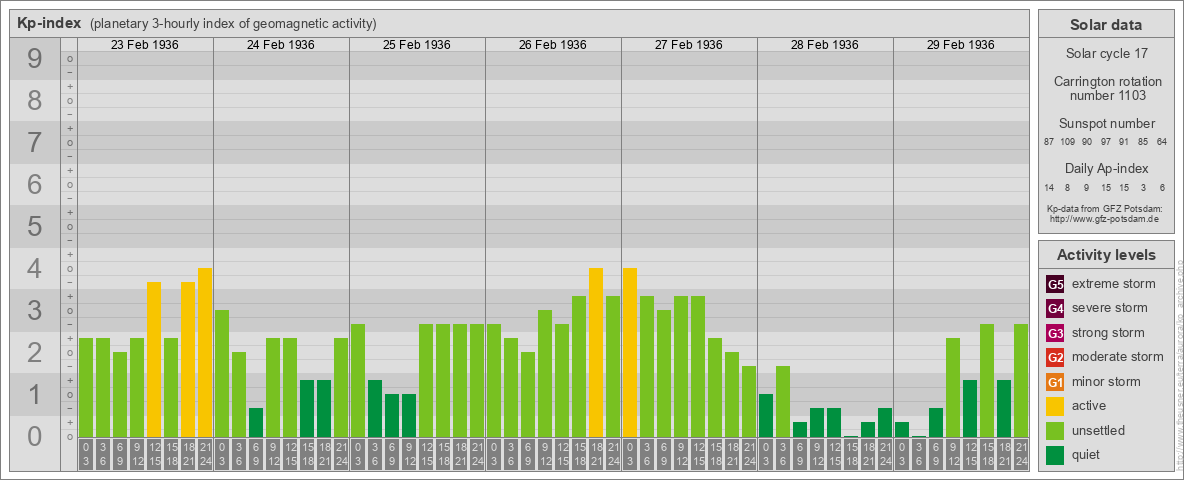Click the 12-15 time label under 23 Feb

[x=154, y=454]
